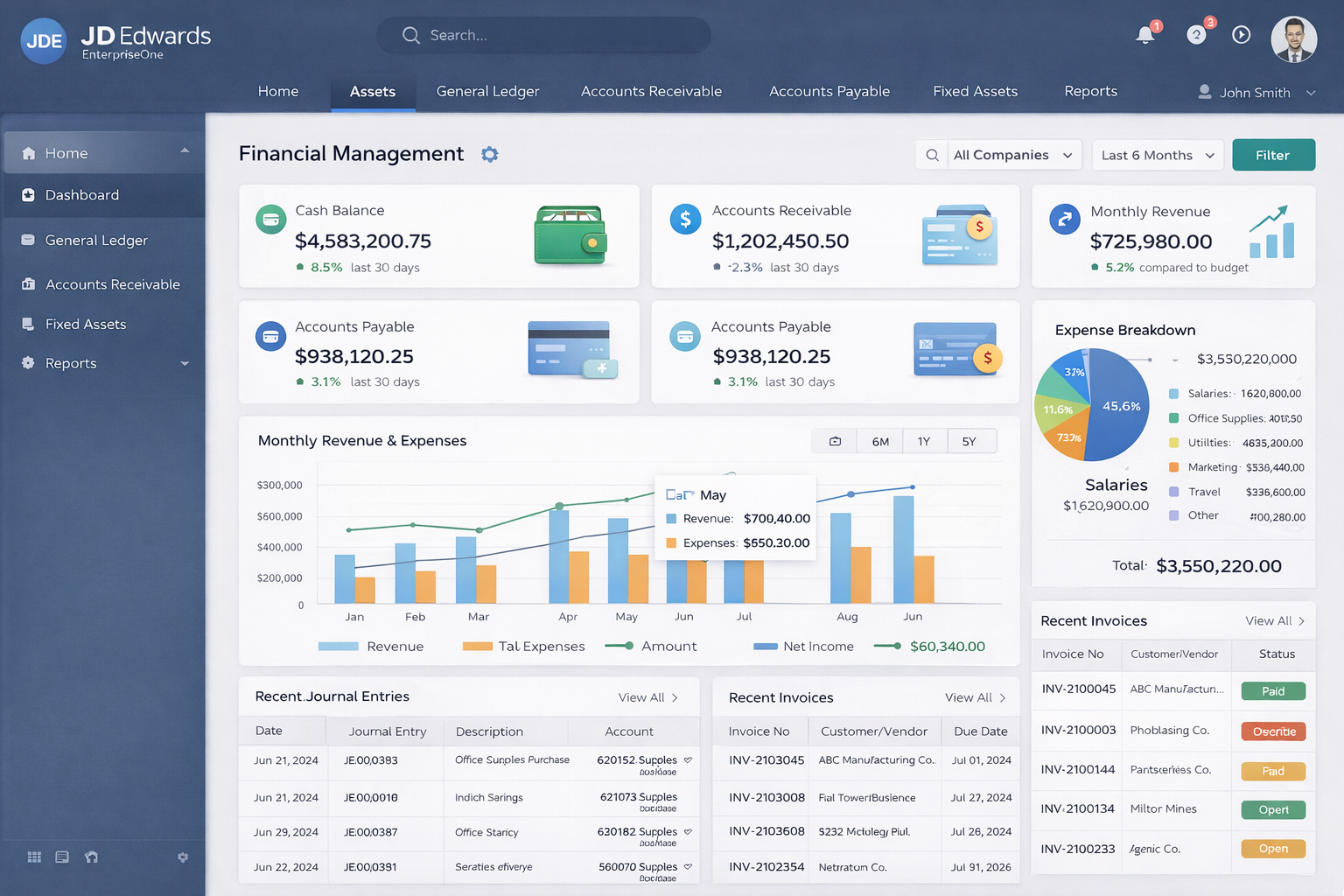Click the calendar icon beside 6M
The height and width of the screenshot is (896, 1344).
click(x=835, y=442)
